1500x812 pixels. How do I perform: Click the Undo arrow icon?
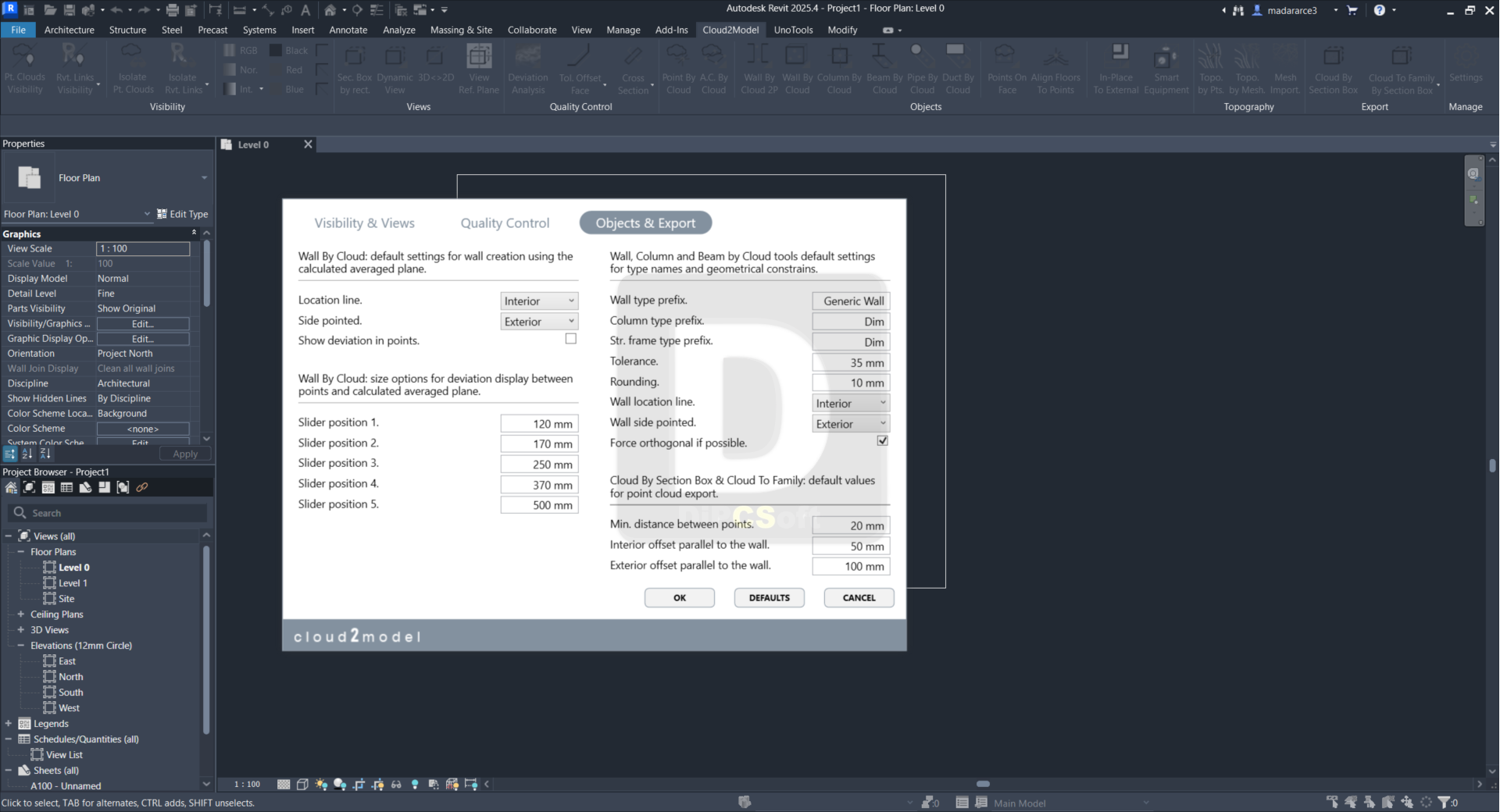point(116,10)
